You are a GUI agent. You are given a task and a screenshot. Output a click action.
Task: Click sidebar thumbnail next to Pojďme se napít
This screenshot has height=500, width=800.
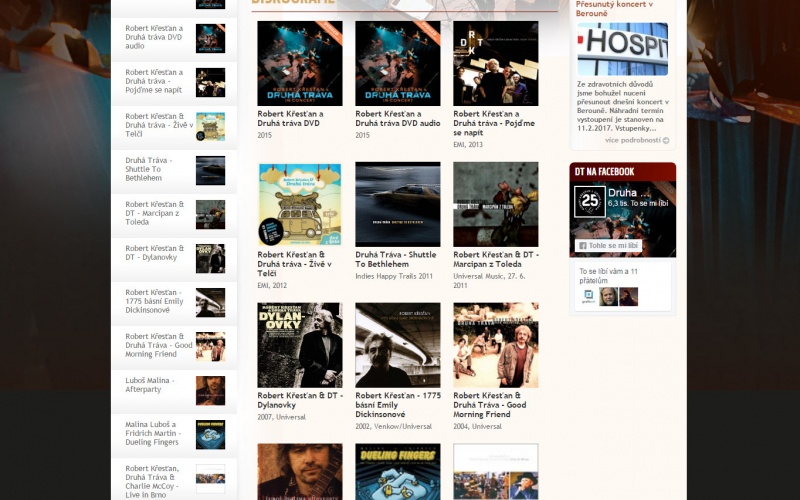[x=210, y=82]
